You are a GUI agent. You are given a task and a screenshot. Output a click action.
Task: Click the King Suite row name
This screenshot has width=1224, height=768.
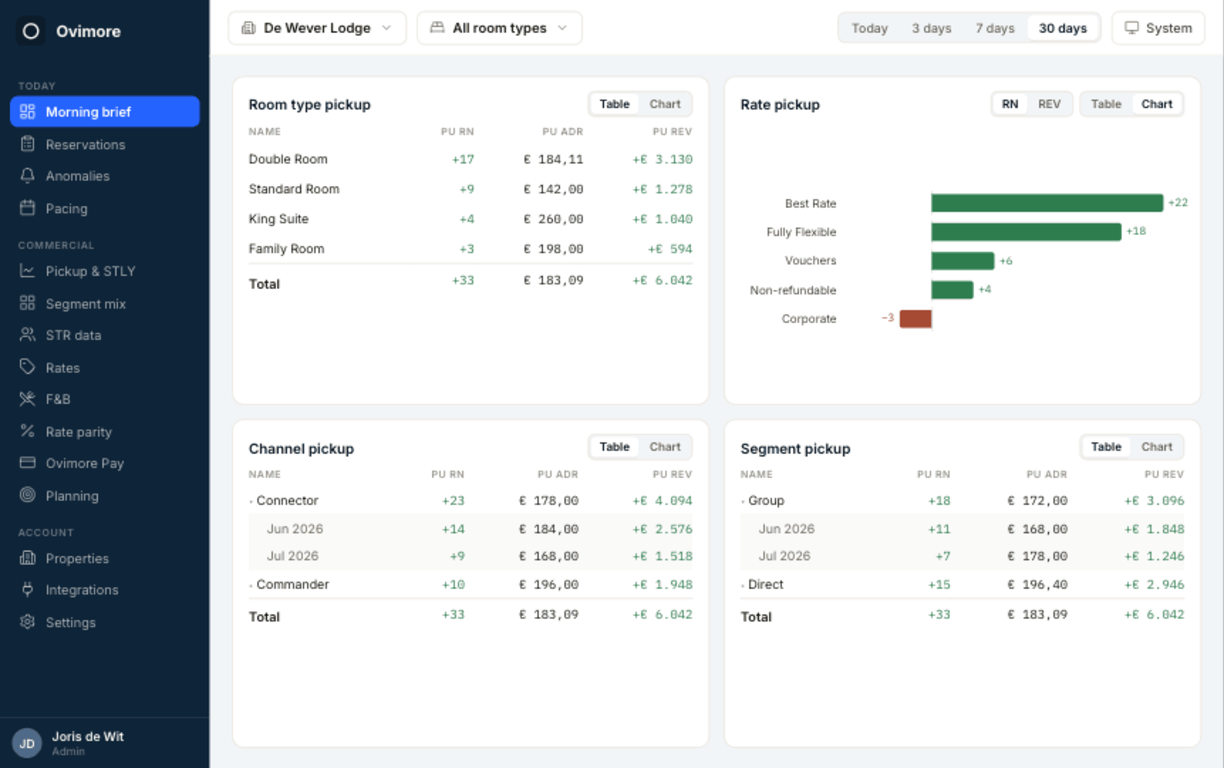point(279,219)
